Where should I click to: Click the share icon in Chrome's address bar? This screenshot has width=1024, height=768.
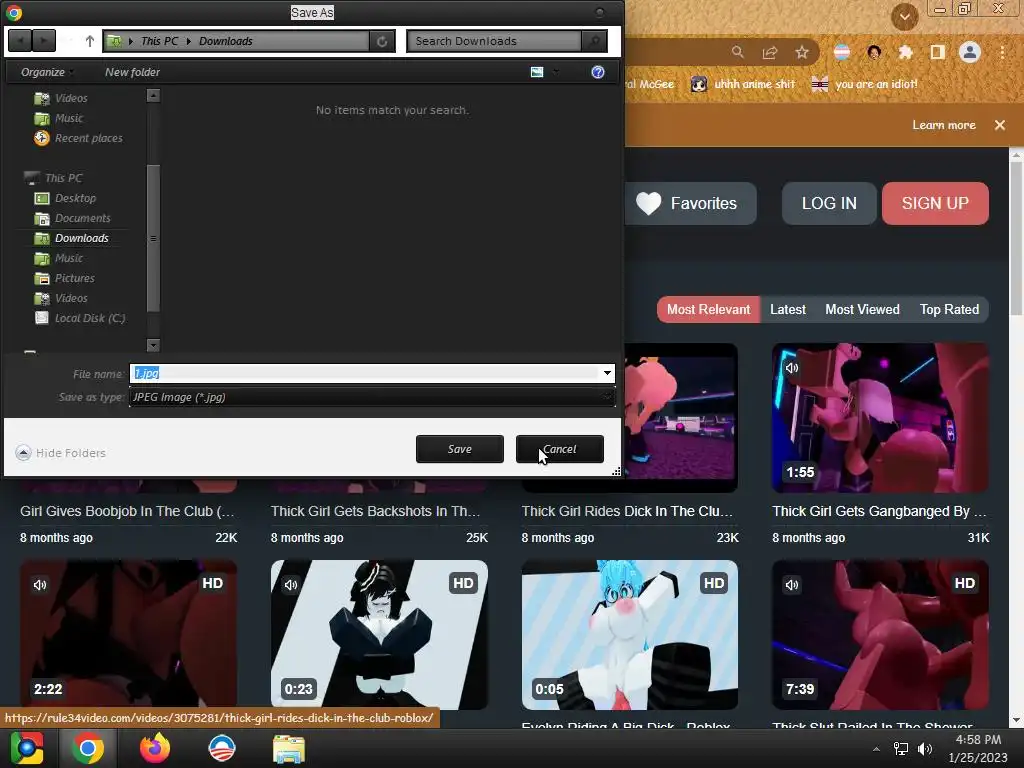click(x=770, y=52)
